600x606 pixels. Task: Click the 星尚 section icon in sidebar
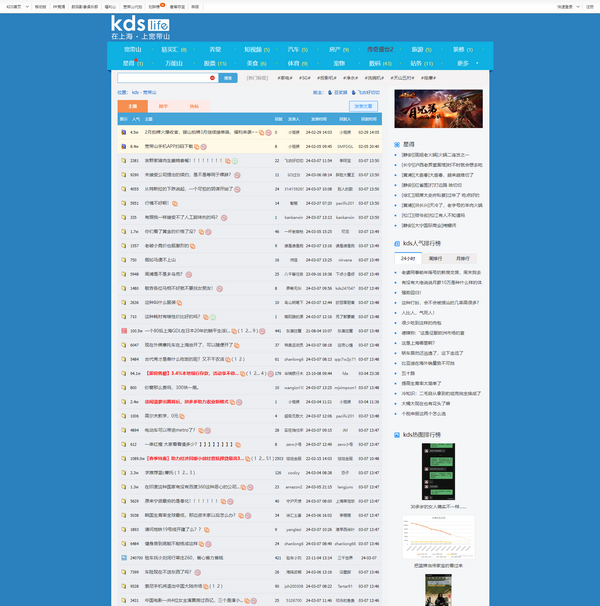click(x=397, y=144)
